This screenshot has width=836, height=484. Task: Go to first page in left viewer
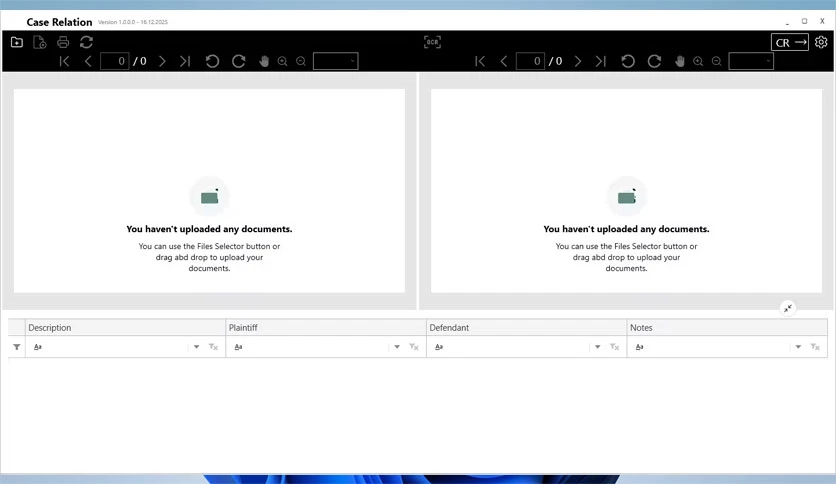pos(65,61)
